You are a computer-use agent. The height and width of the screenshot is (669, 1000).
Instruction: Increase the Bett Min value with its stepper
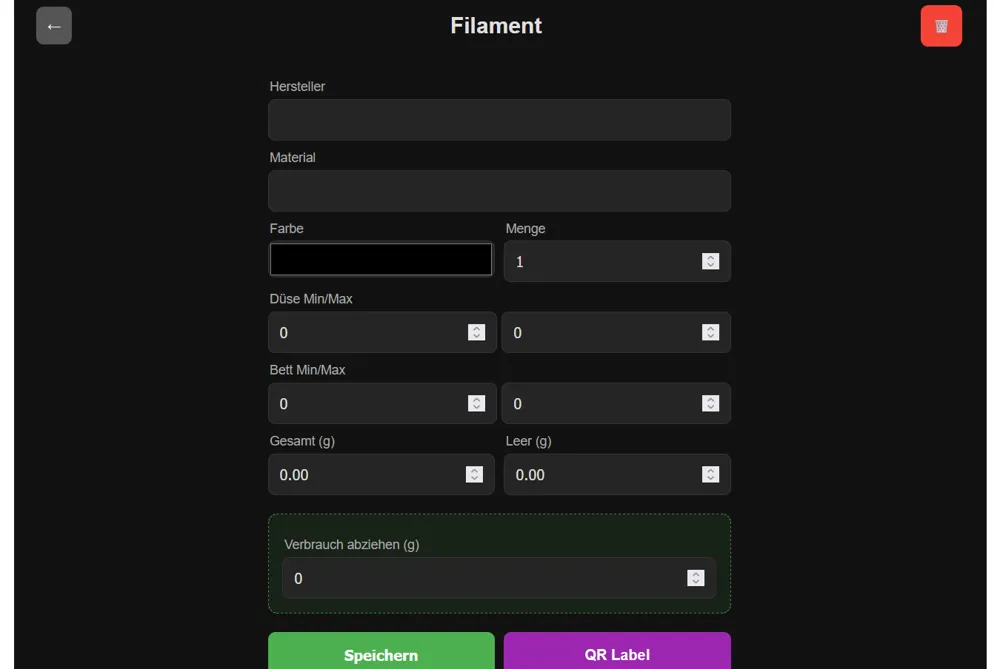tap(477, 399)
